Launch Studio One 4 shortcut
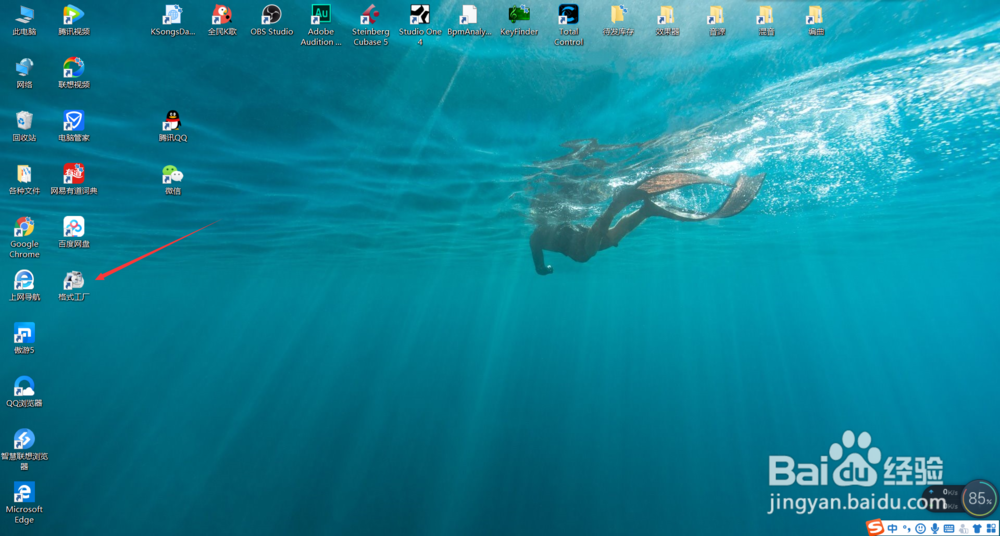Viewport: 1000px width, 536px height. [420, 25]
